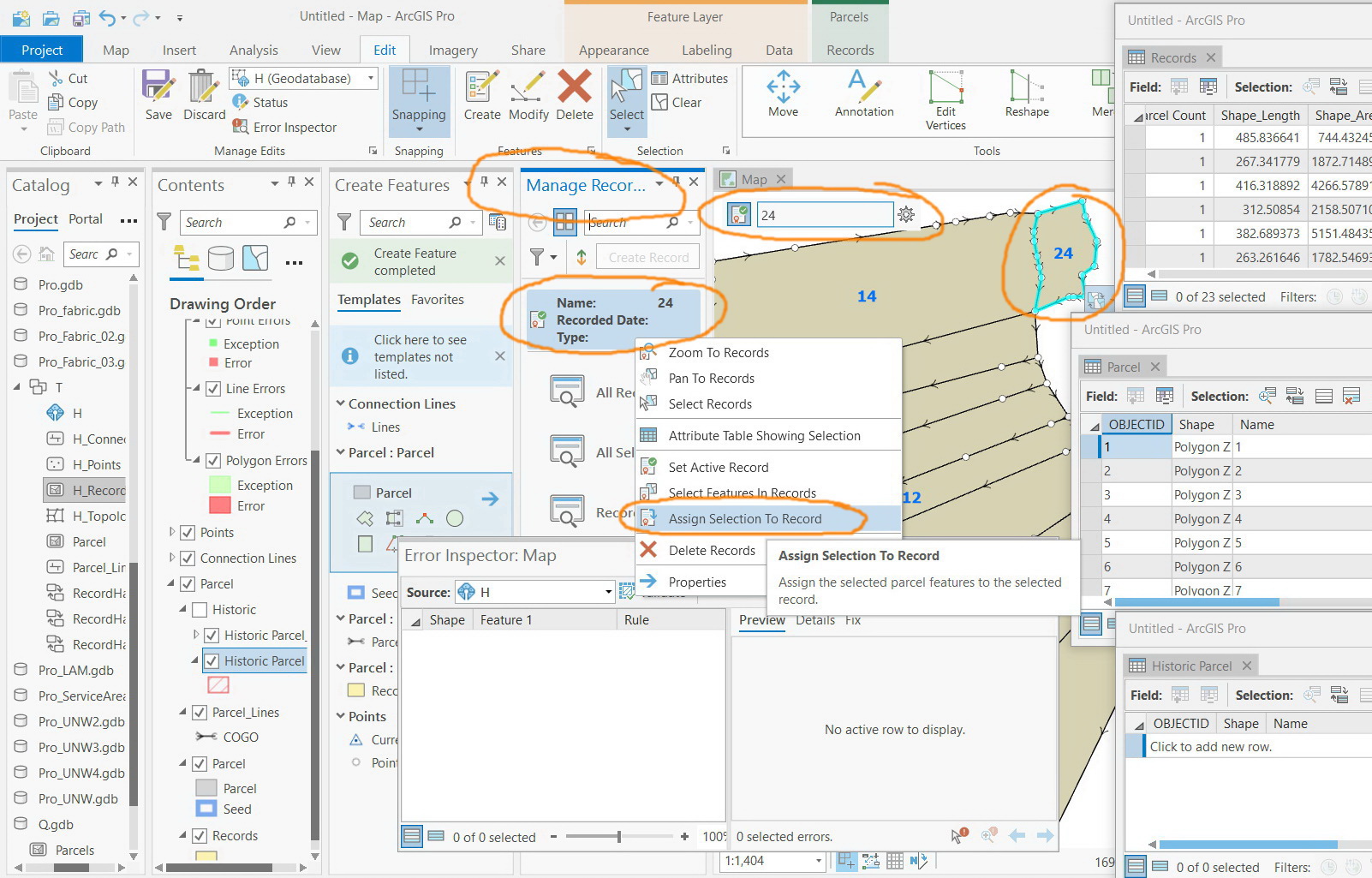The height and width of the screenshot is (878, 1372).
Task: Choose Set Active Record menu entry
Action: click(x=719, y=467)
